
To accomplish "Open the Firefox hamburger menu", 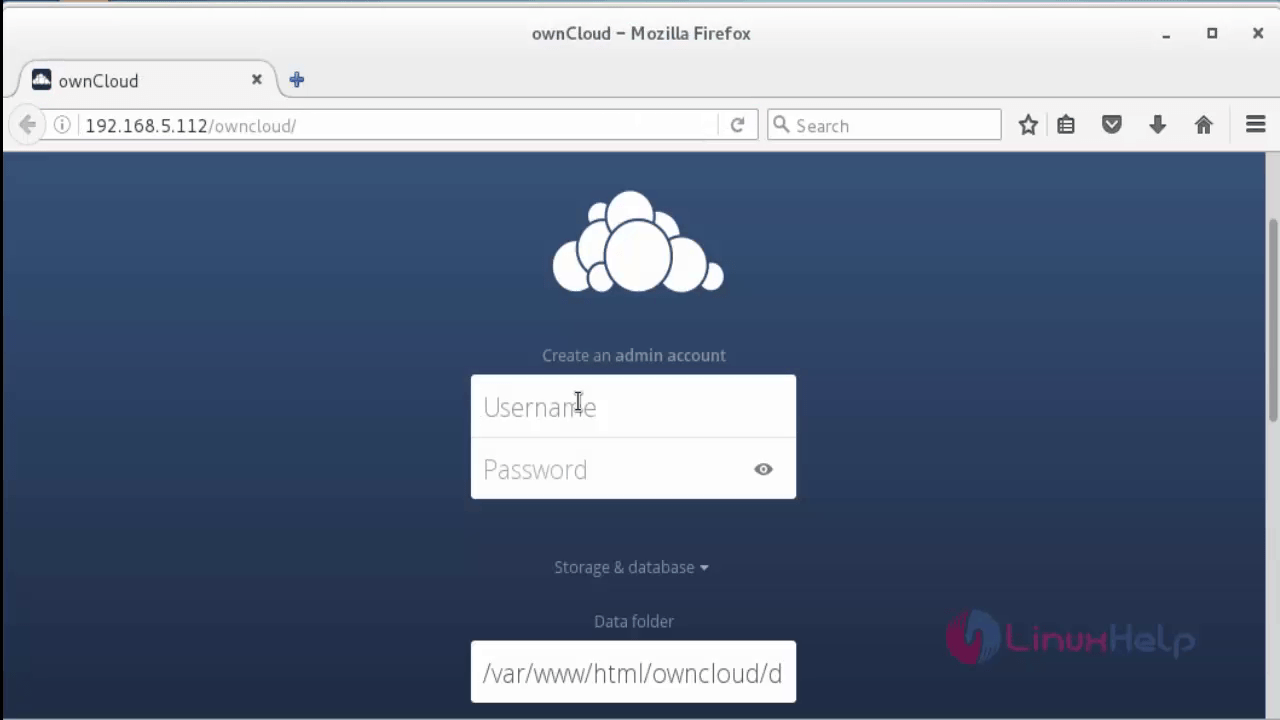I will point(1256,125).
